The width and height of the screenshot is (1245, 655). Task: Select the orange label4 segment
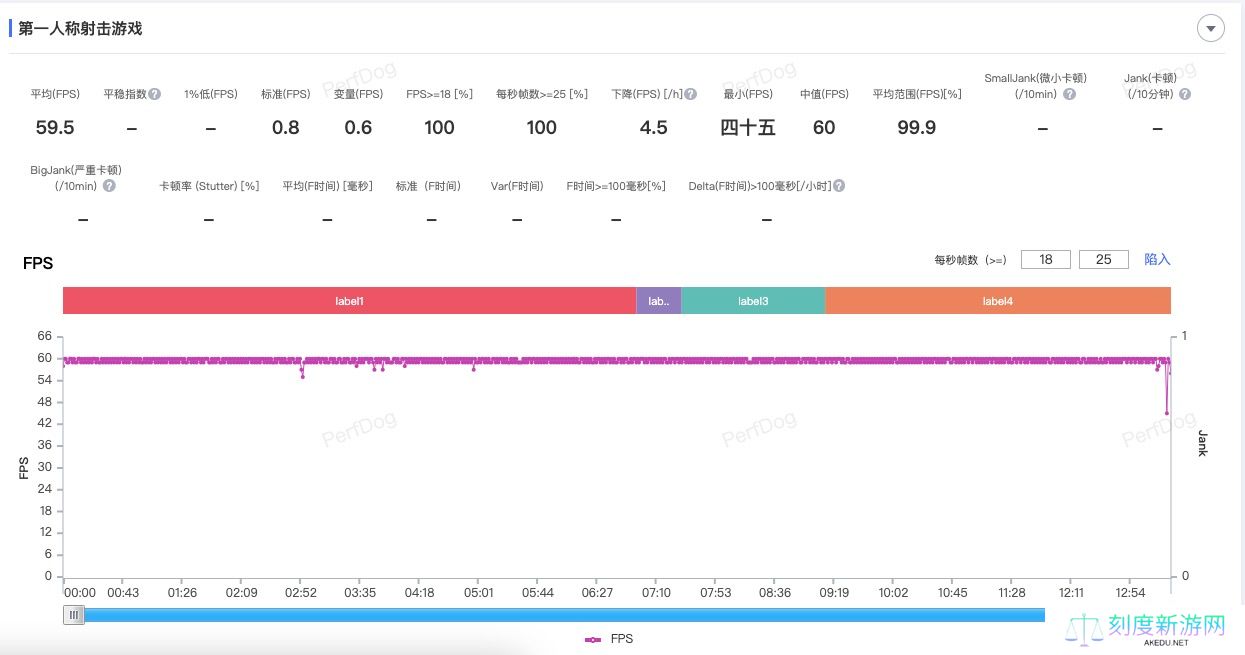click(x=997, y=301)
